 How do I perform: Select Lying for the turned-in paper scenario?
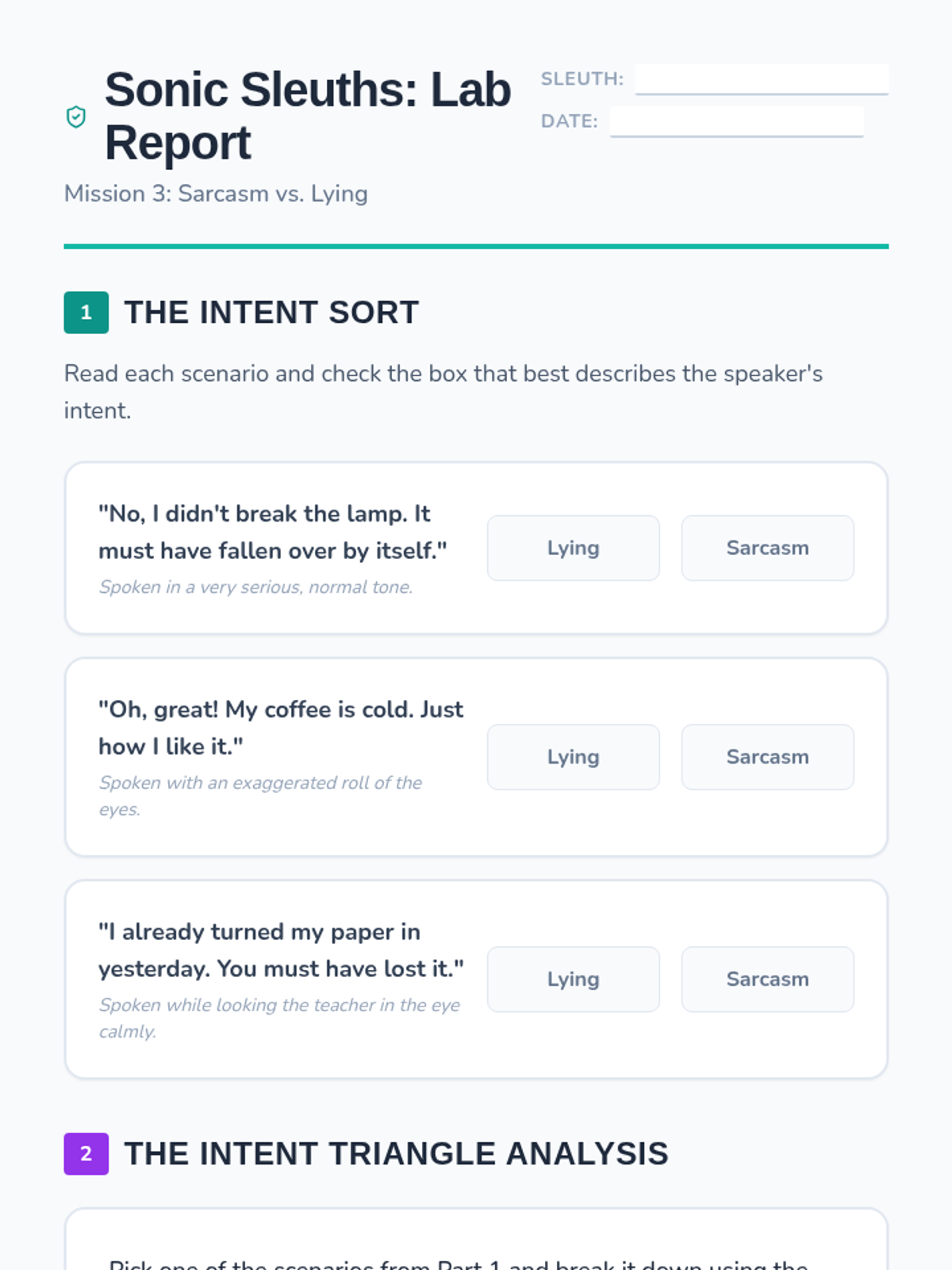pos(573,979)
